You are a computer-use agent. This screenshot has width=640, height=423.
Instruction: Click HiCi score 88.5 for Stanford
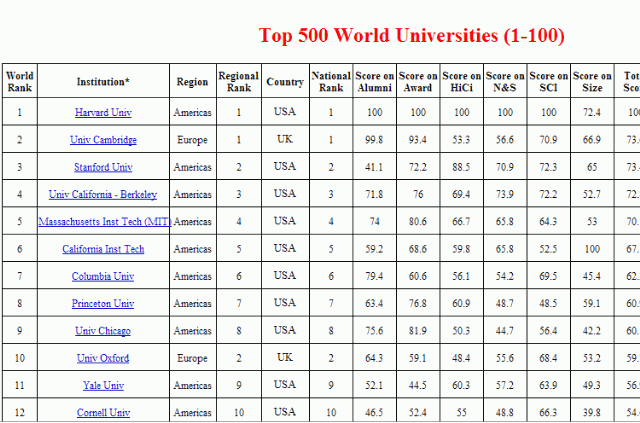click(461, 167)
